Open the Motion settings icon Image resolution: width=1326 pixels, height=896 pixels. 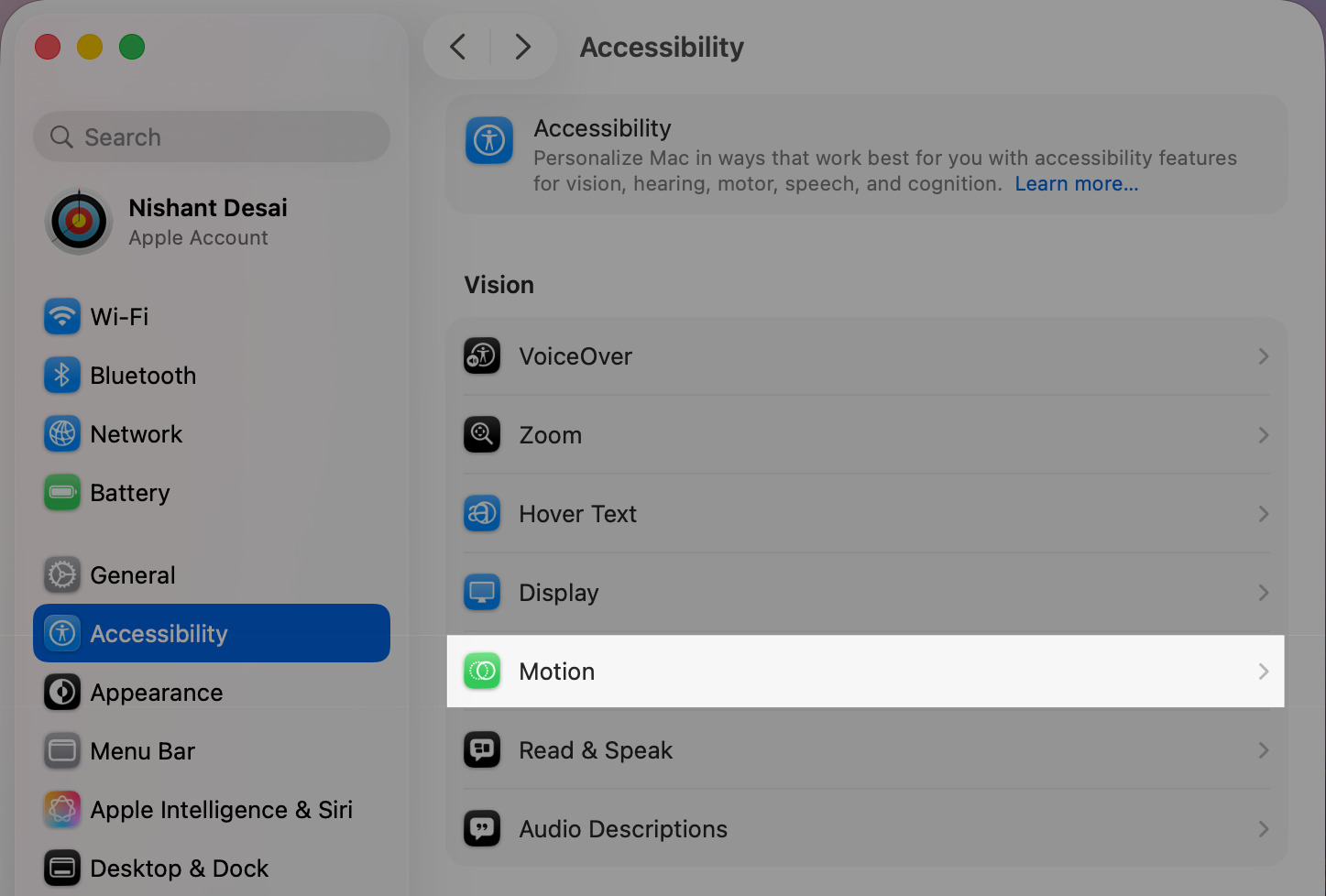pyautogui.click(x=482, y=671)
